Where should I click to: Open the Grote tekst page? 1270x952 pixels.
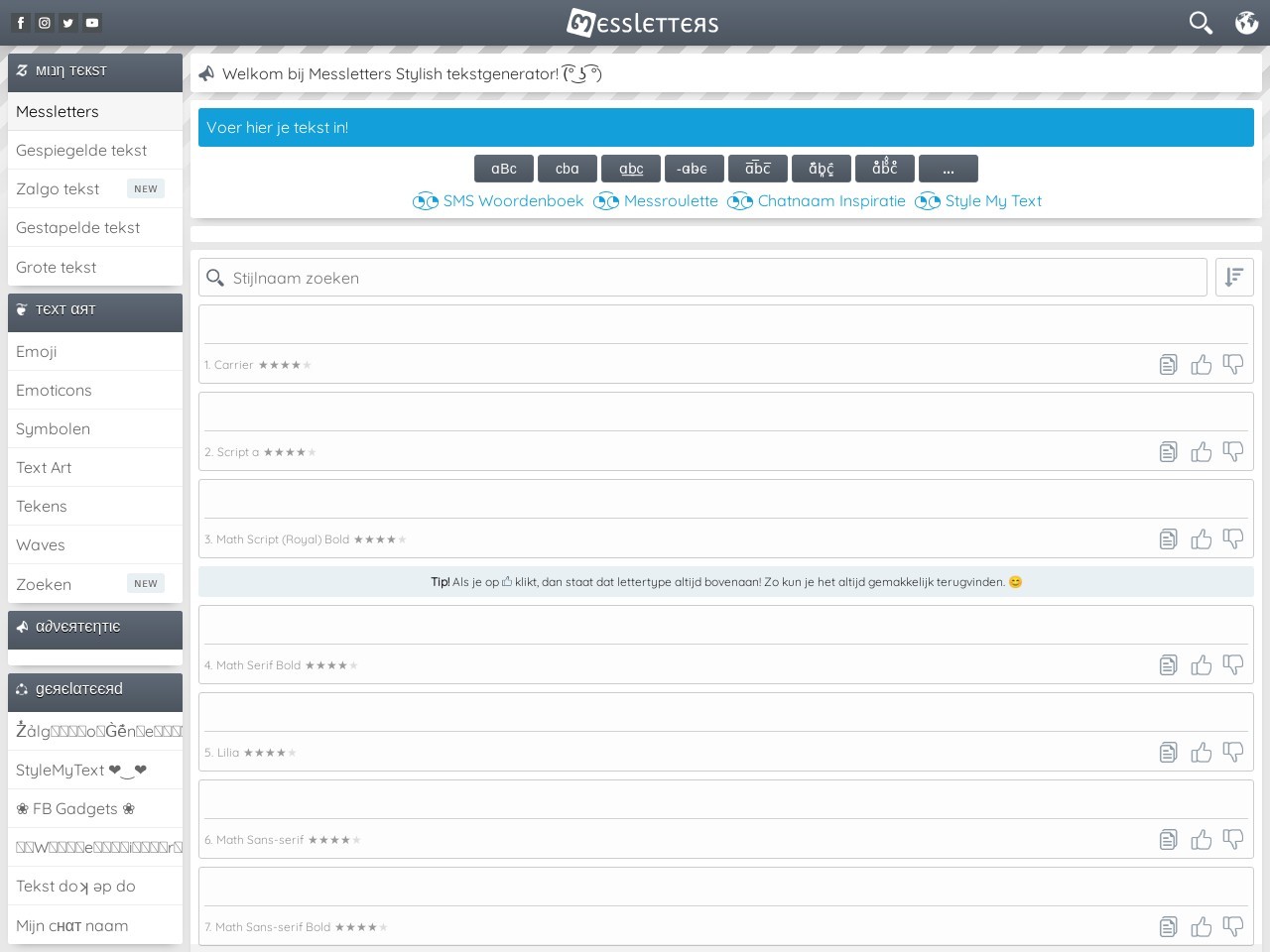(x=95, y=267)
